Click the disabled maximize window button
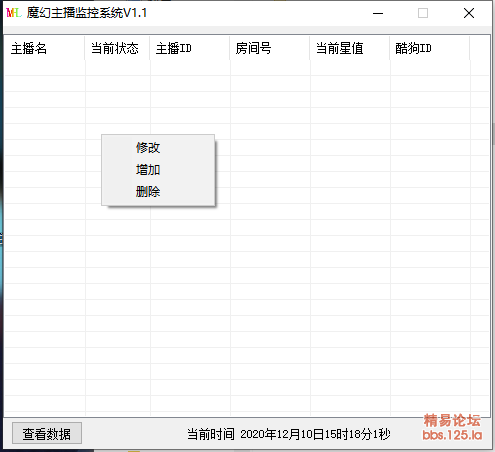 423,13
